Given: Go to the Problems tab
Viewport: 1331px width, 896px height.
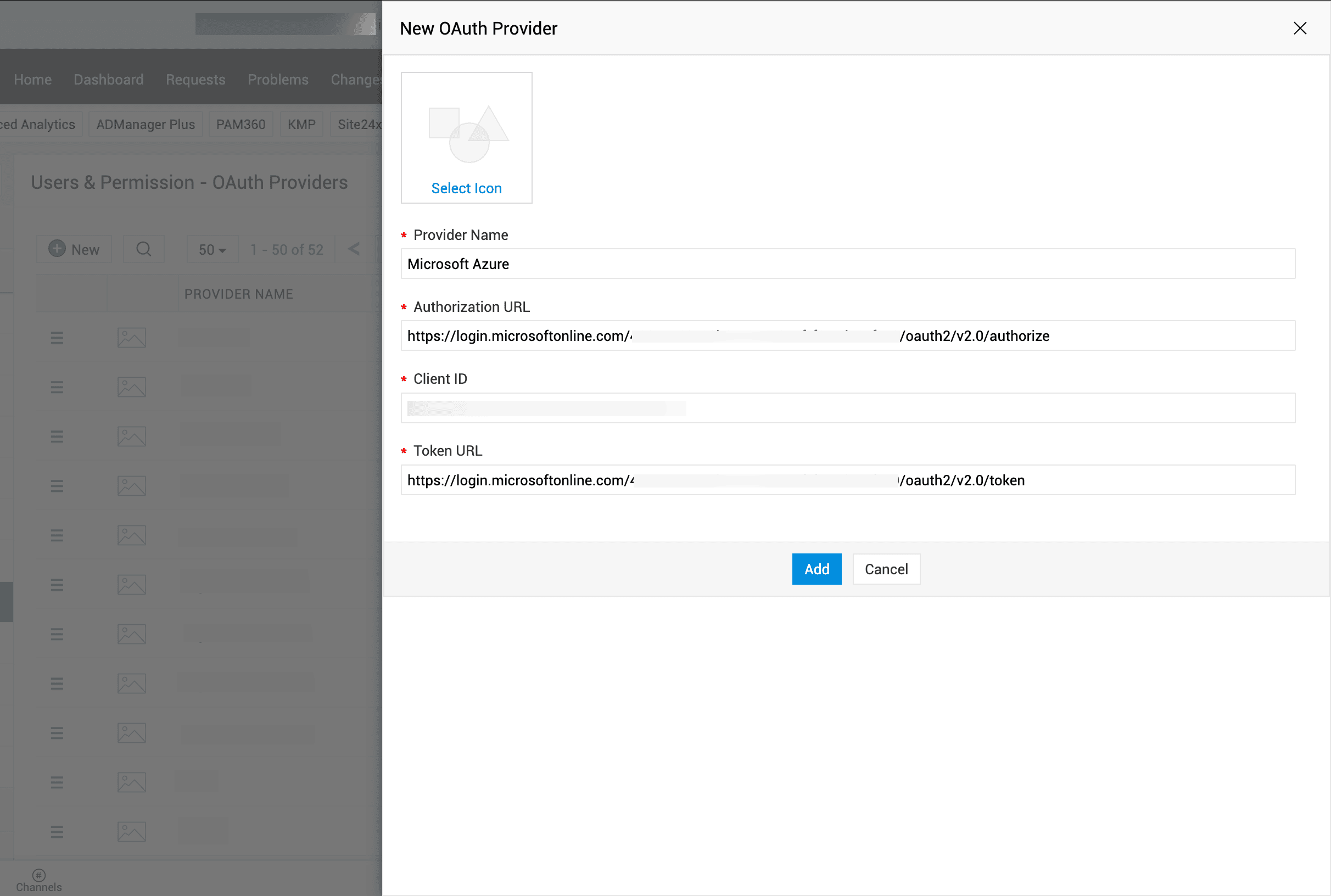Looking at the screenshot, I should point(278,80).
